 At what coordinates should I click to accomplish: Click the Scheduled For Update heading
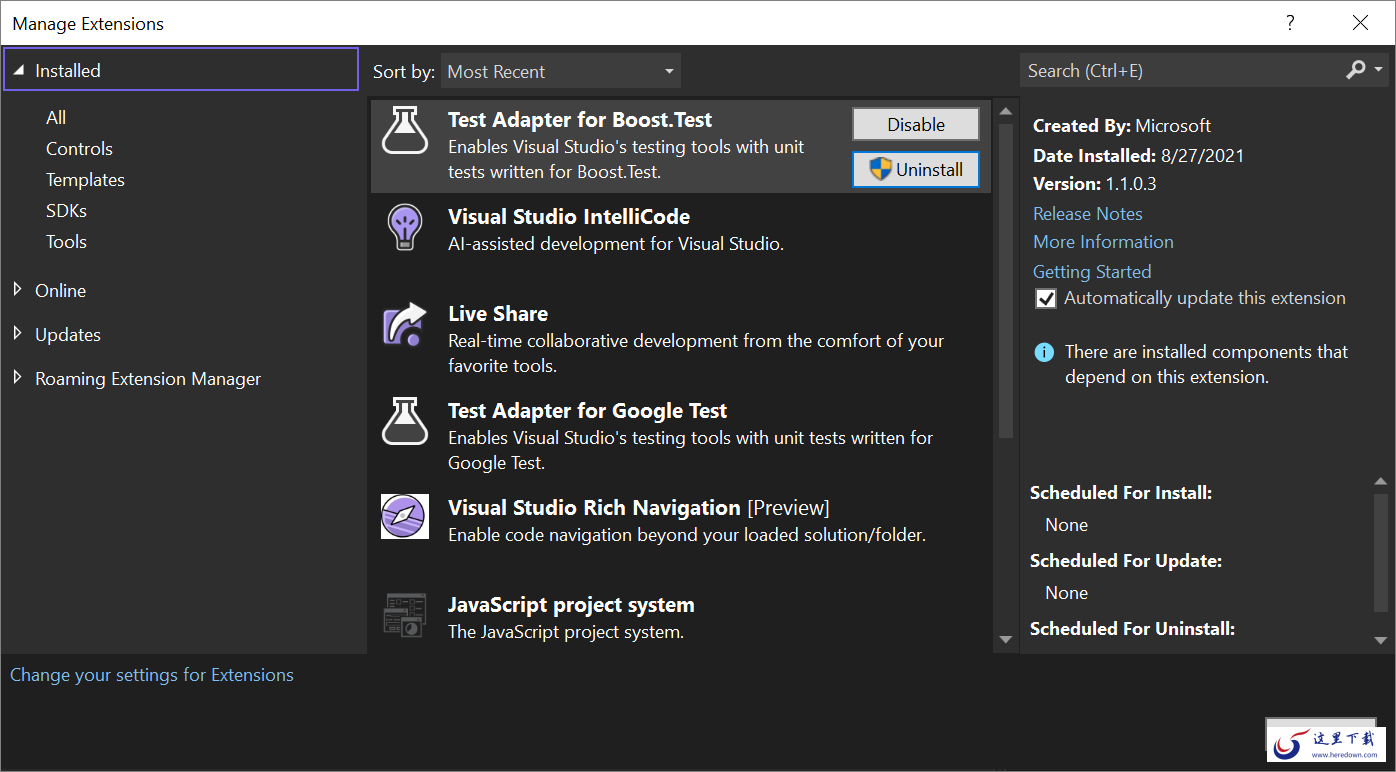[x=1126, y=560]
